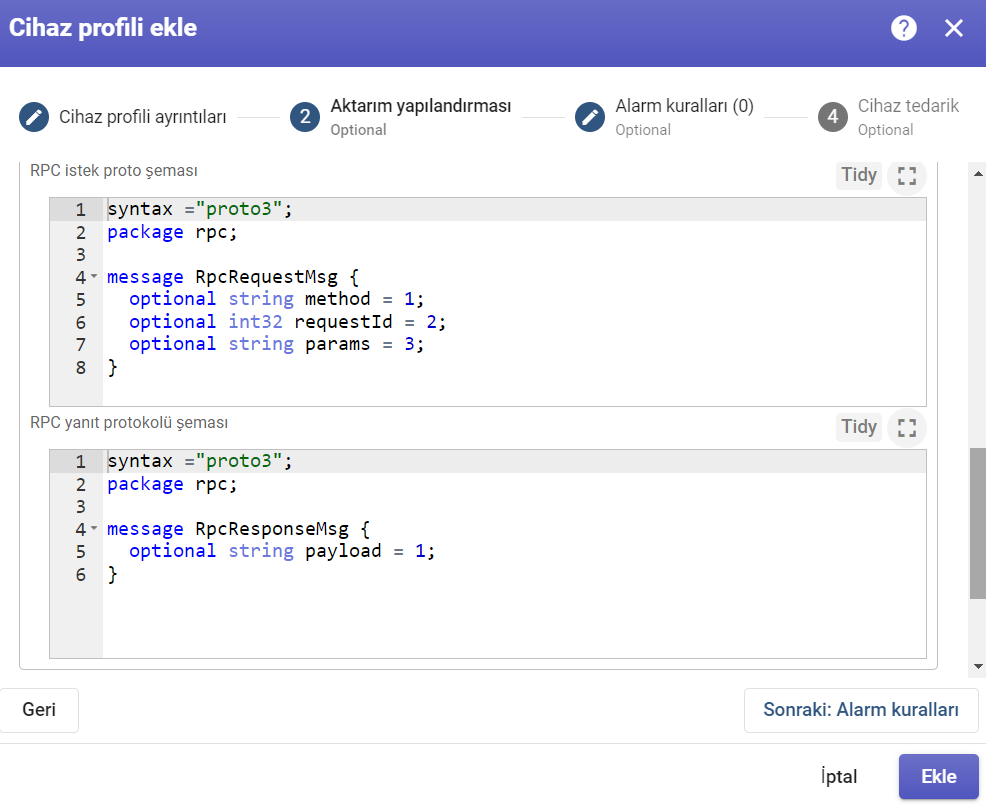Tidy the RPC istek proto şeması code
The height and width of the screenshot is (804, 986).
[859, 175]
